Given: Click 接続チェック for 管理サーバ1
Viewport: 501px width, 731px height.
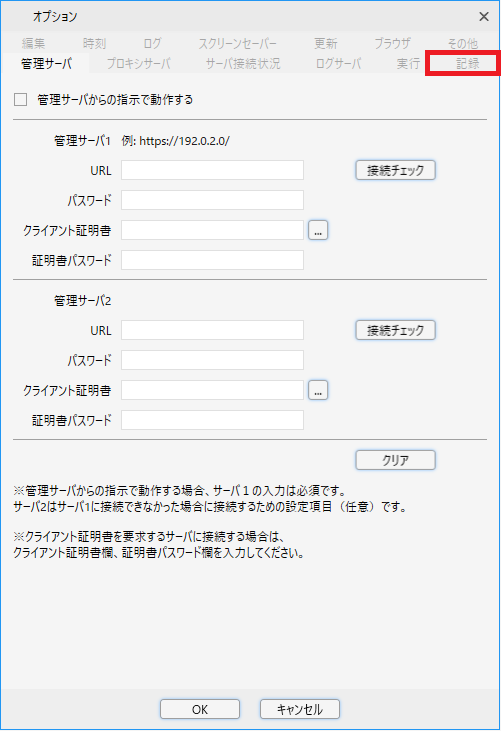Looking at the screenshot, I should tap(395, 170).
